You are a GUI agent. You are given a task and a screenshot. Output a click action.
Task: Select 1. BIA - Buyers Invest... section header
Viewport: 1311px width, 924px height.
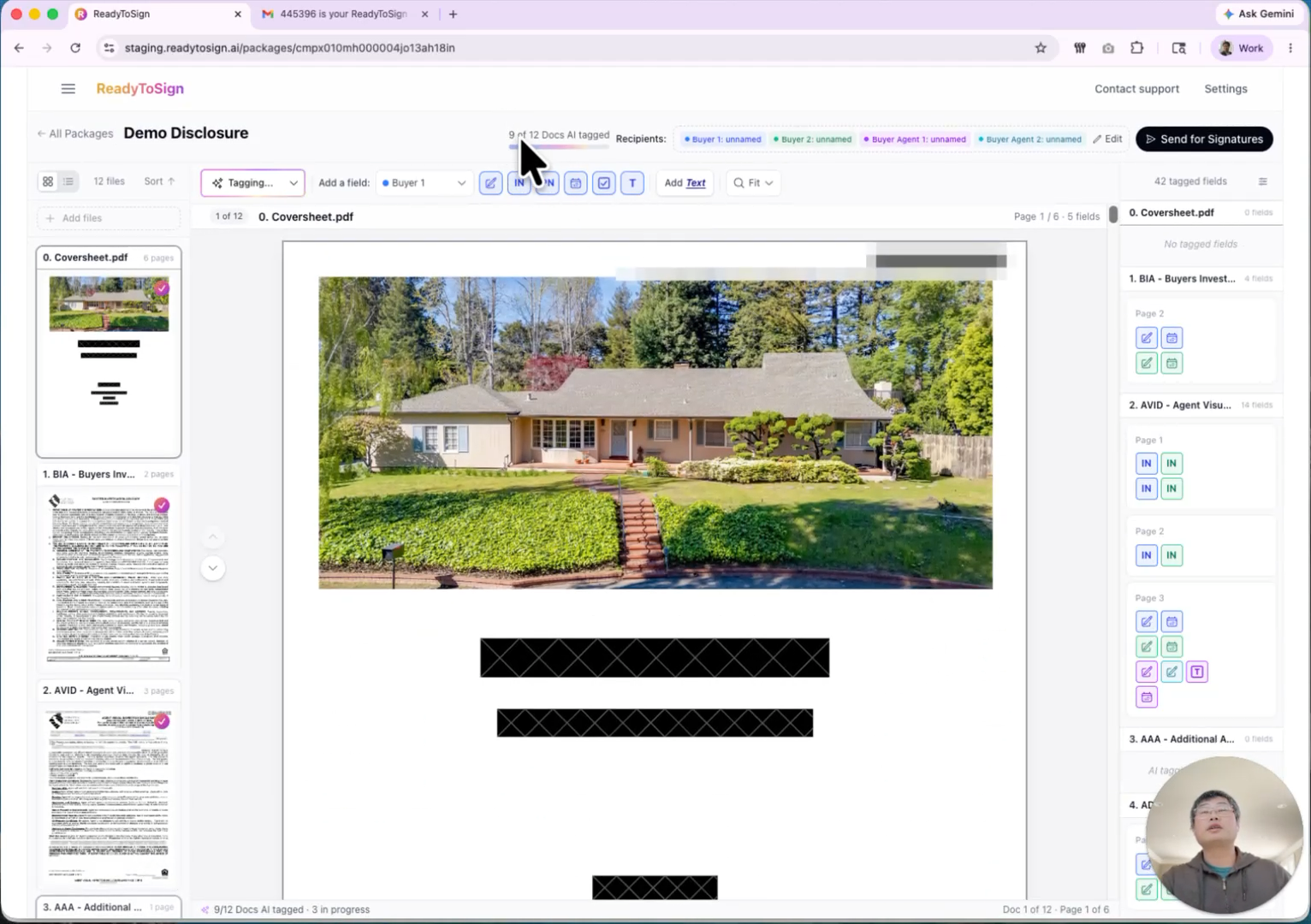point(1201,279)
